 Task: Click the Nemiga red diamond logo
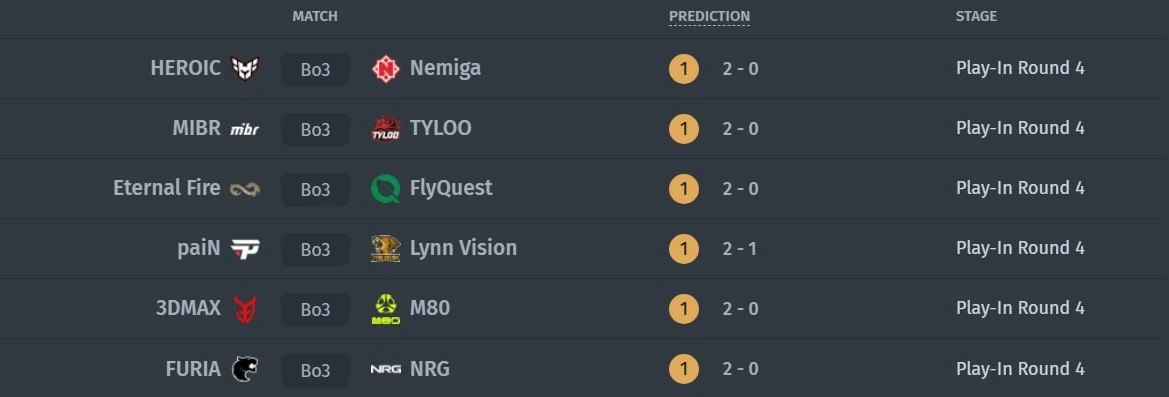[x=385, y=69]
